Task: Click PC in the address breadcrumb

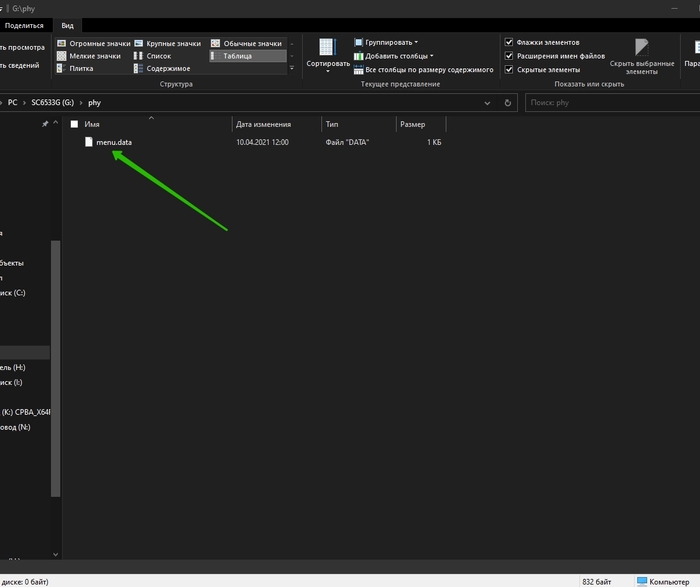Action: pyautogui.click(x=12, y=103)
